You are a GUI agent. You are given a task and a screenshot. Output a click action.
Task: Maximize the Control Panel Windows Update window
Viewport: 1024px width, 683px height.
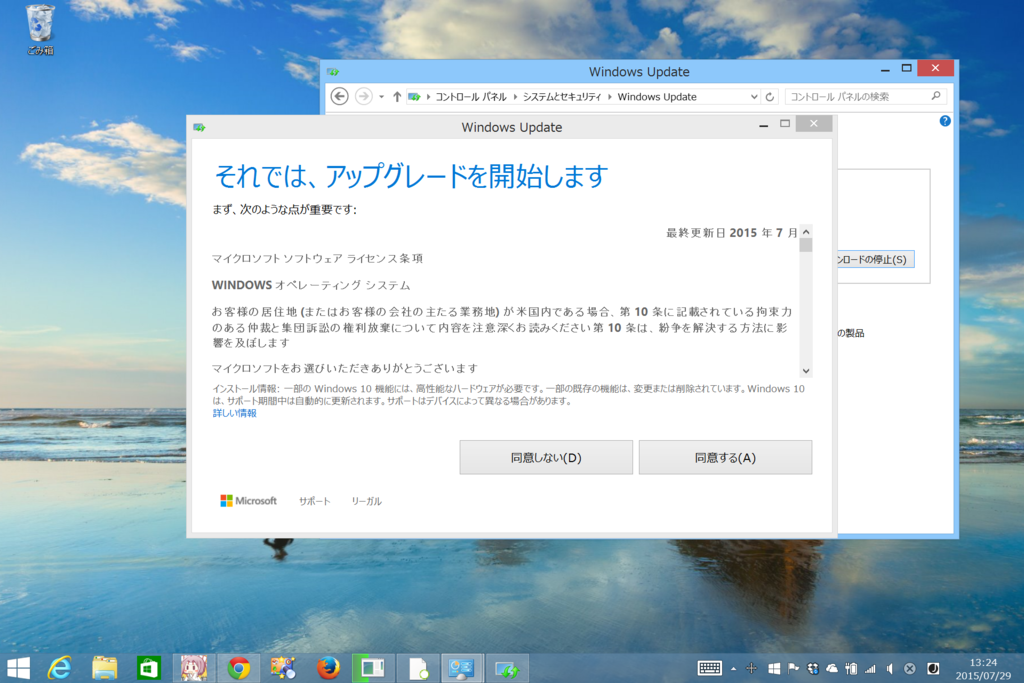[x=906, y=68]
